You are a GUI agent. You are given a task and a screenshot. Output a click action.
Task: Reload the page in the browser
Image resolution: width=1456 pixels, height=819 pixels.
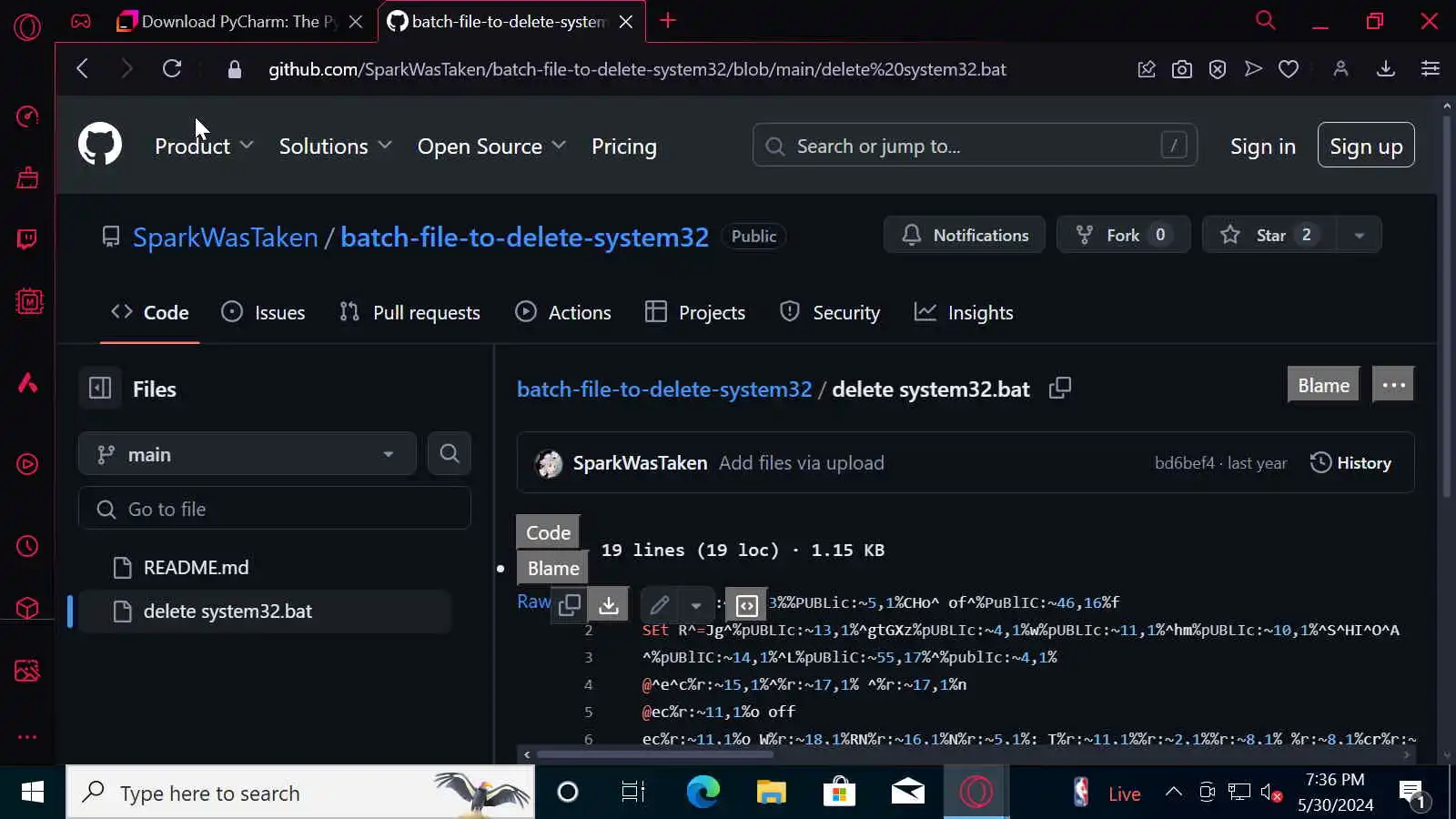[x=172, y=69]
